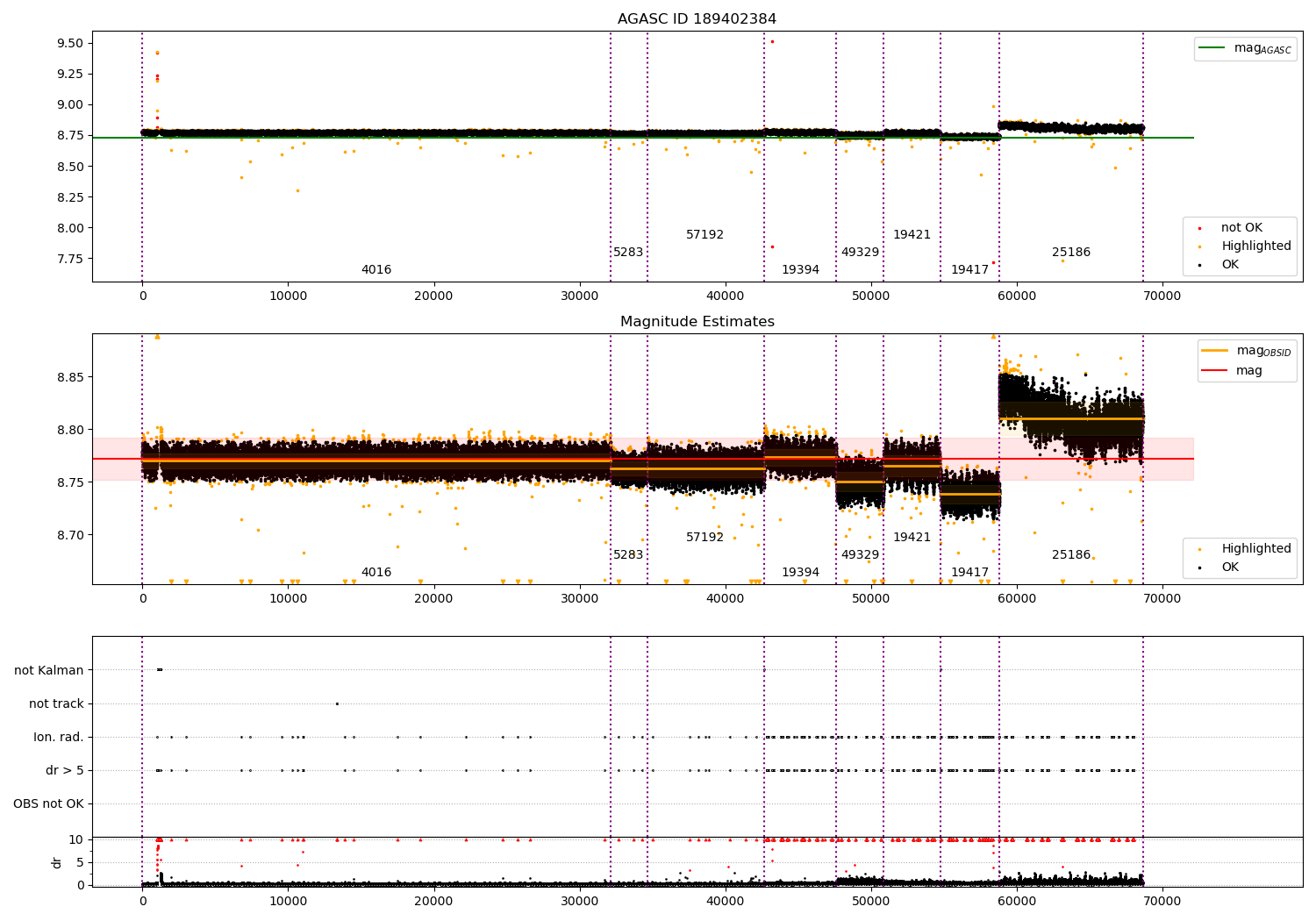Click the 5 tick on the dr axis
The height and width of the screenshot is (921, 1316).
point(80,863)
